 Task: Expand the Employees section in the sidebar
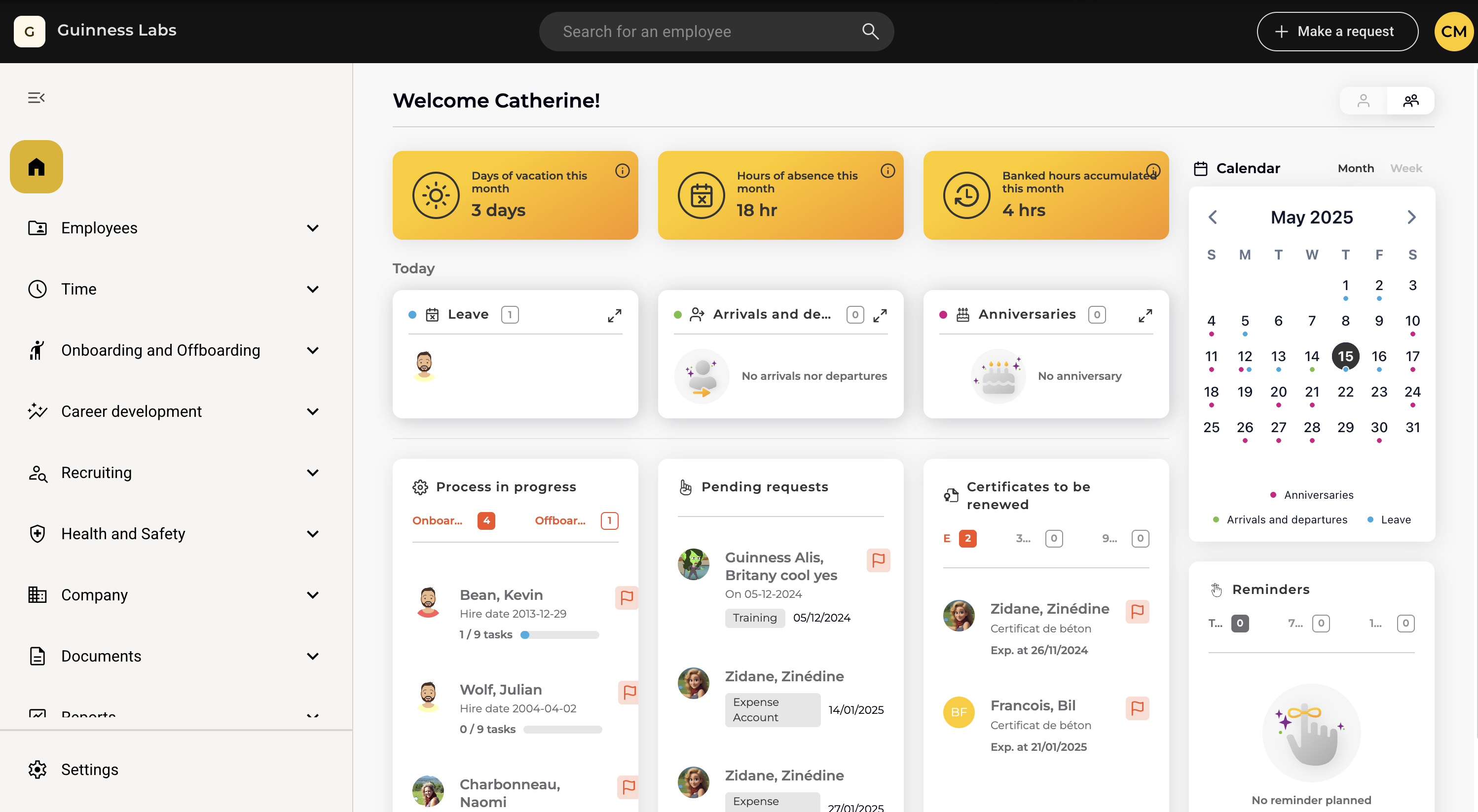(313, 228)
